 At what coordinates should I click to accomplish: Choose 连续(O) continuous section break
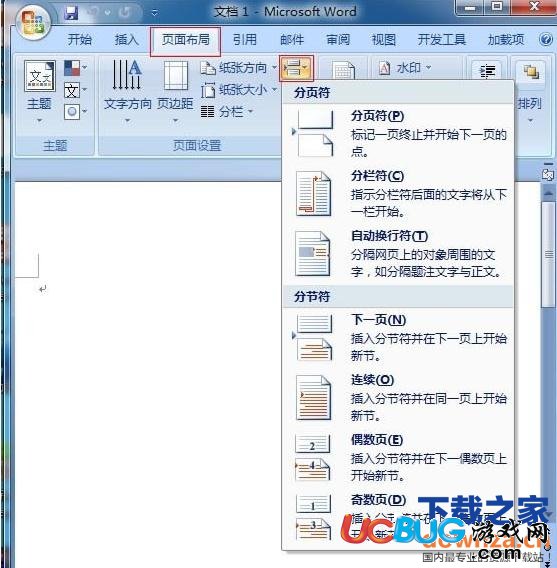pyautogui.click(x=398, y=398)
